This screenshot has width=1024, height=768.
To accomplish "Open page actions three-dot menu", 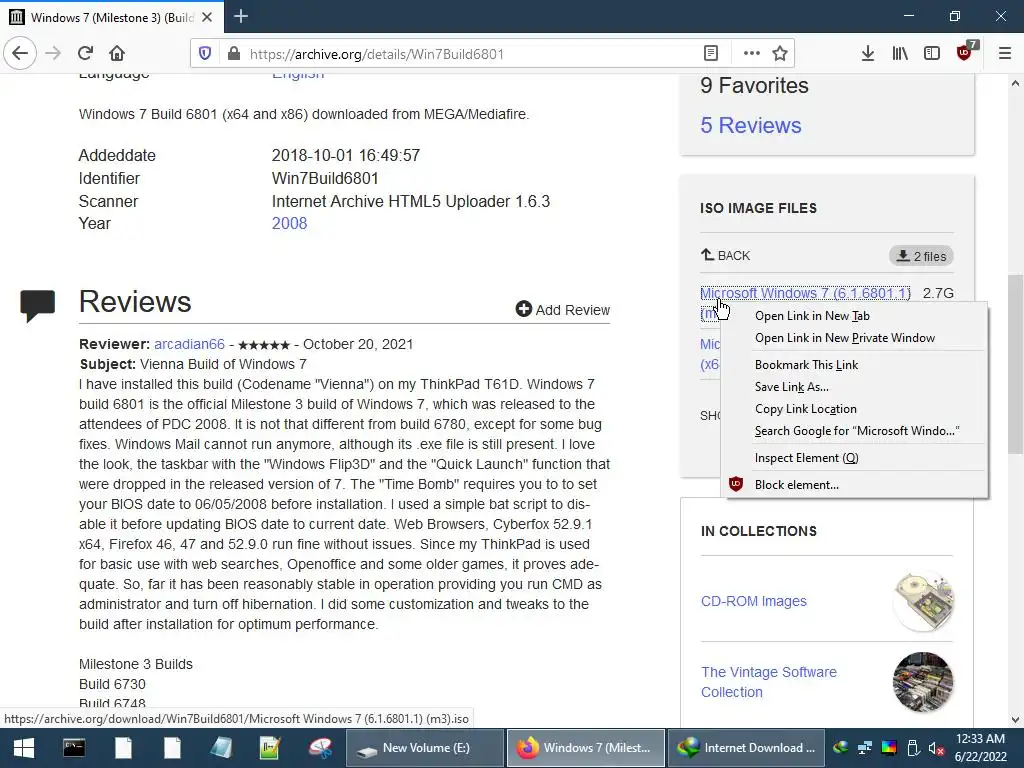I will [x=752, y=54].
